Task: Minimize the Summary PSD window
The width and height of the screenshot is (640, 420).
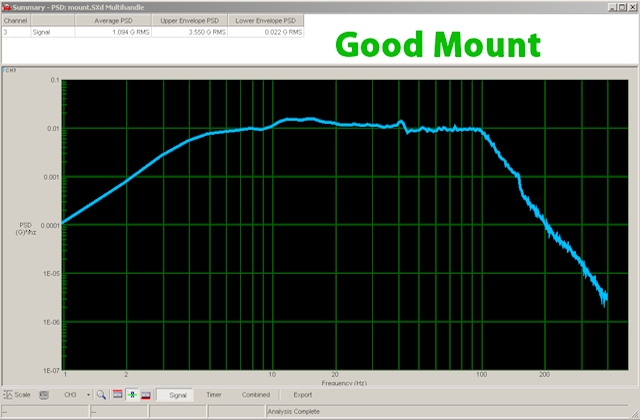Action: click(612, 7)
